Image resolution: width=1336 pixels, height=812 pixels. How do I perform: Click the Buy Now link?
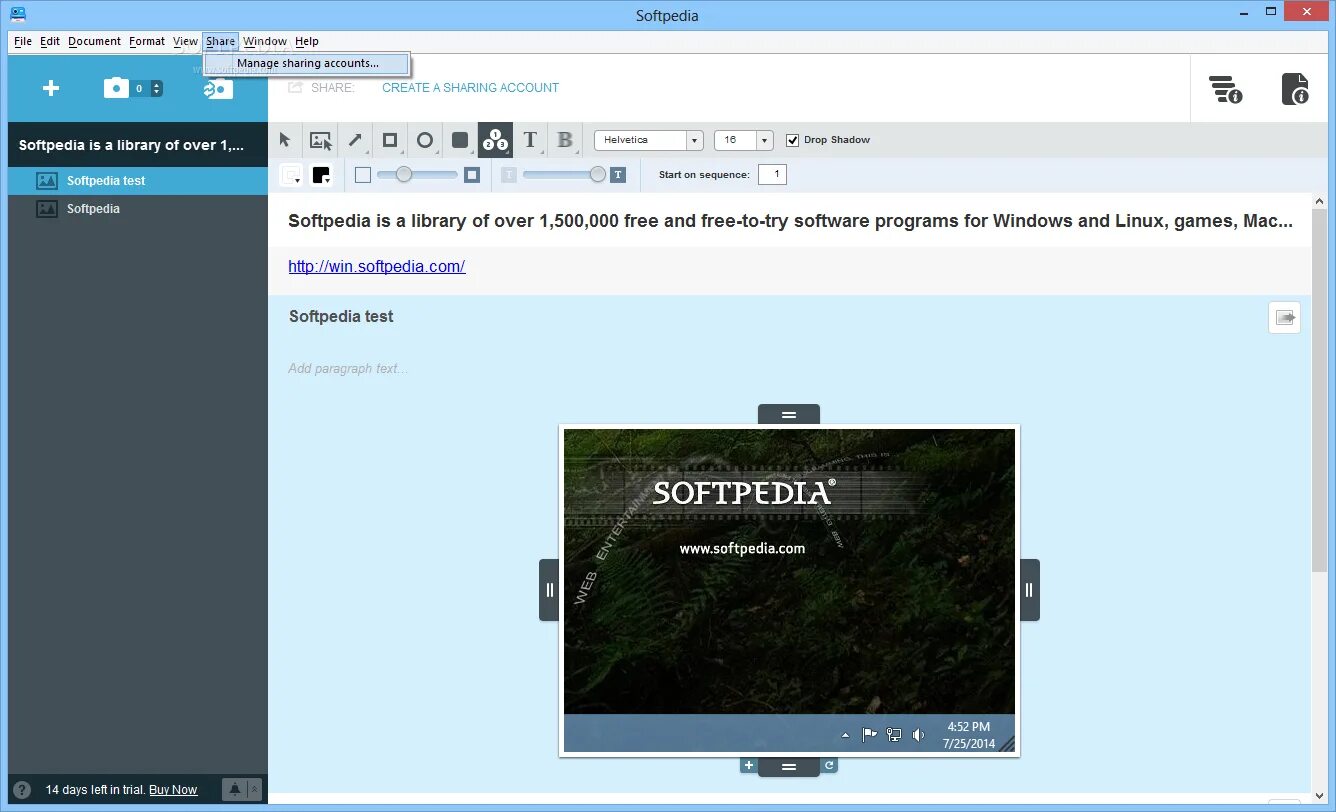coord(173,790)
